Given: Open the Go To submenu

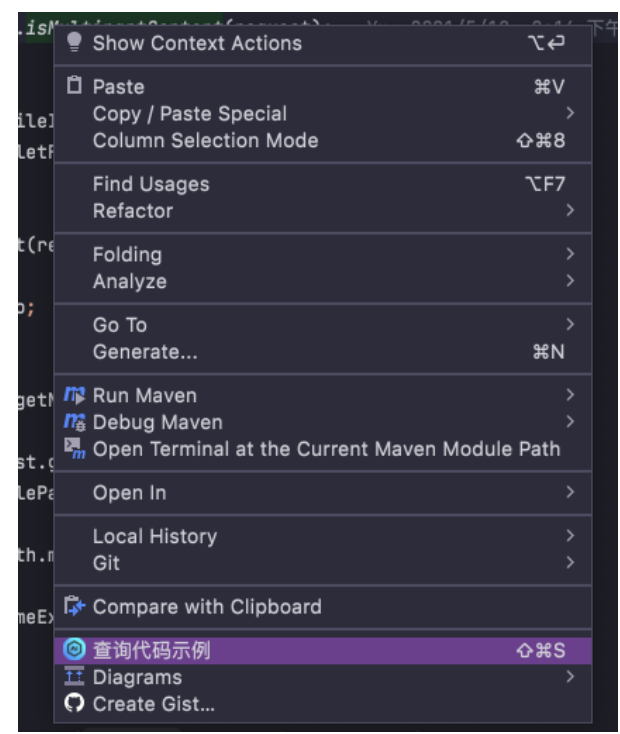Looking at the screenshot, I should coord(323,324).
